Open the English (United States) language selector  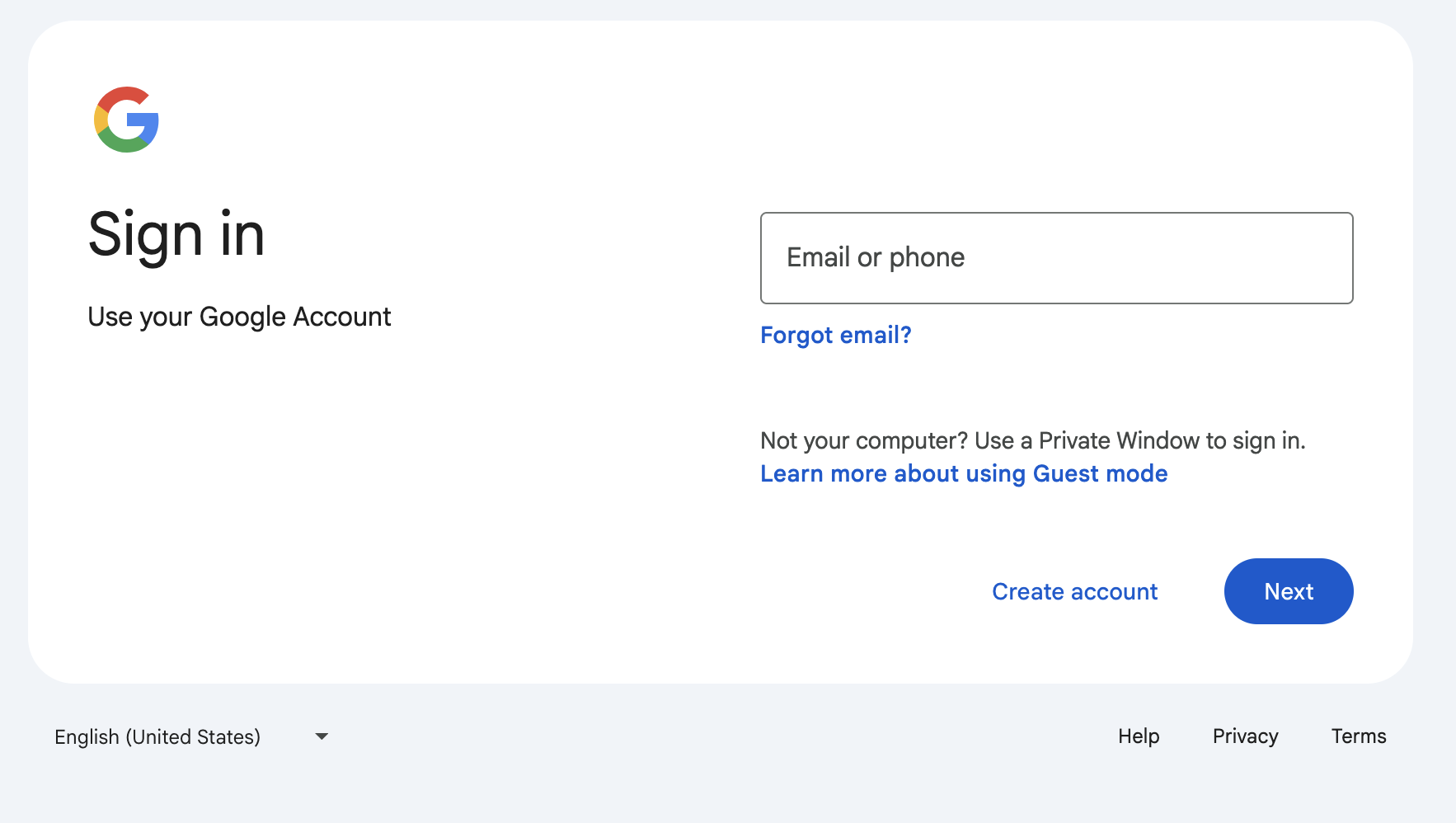157,736
